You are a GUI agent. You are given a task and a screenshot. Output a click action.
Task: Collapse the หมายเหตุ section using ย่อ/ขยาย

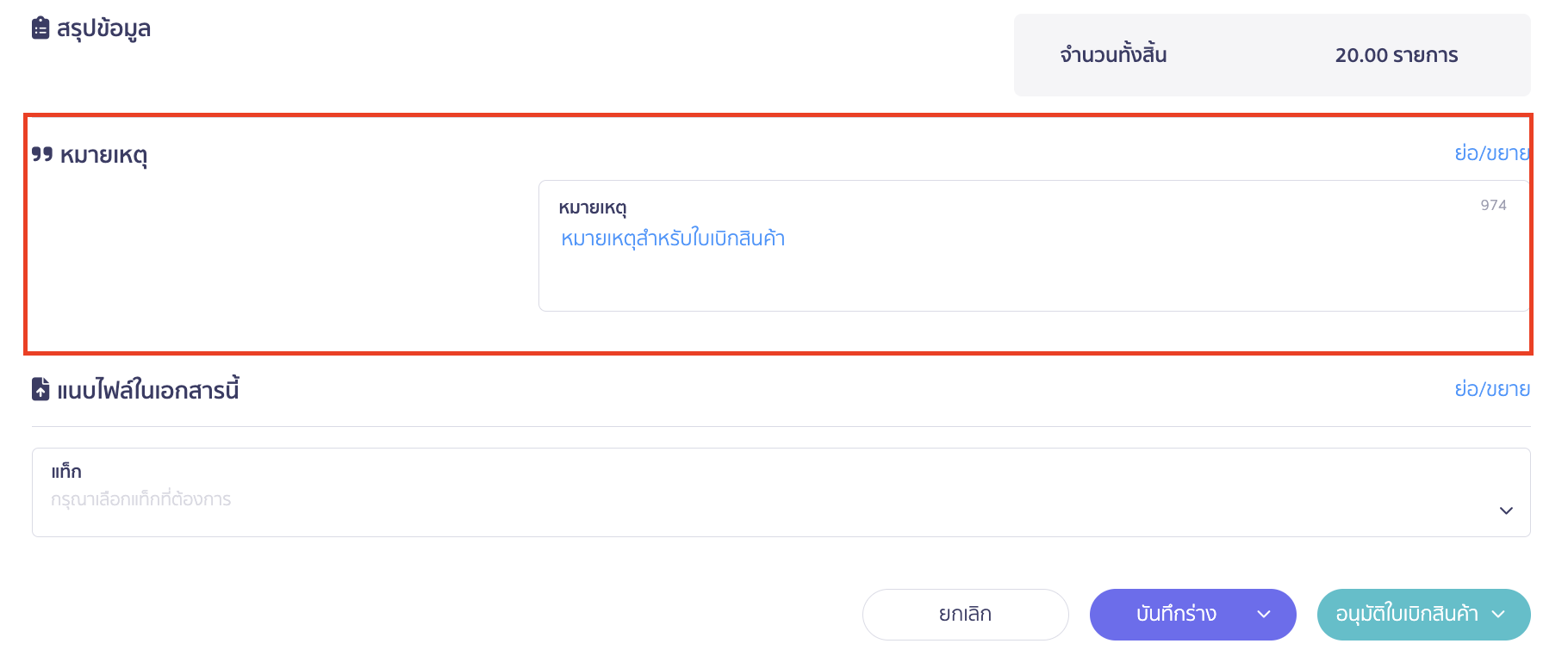click(x=1491, y=153)
